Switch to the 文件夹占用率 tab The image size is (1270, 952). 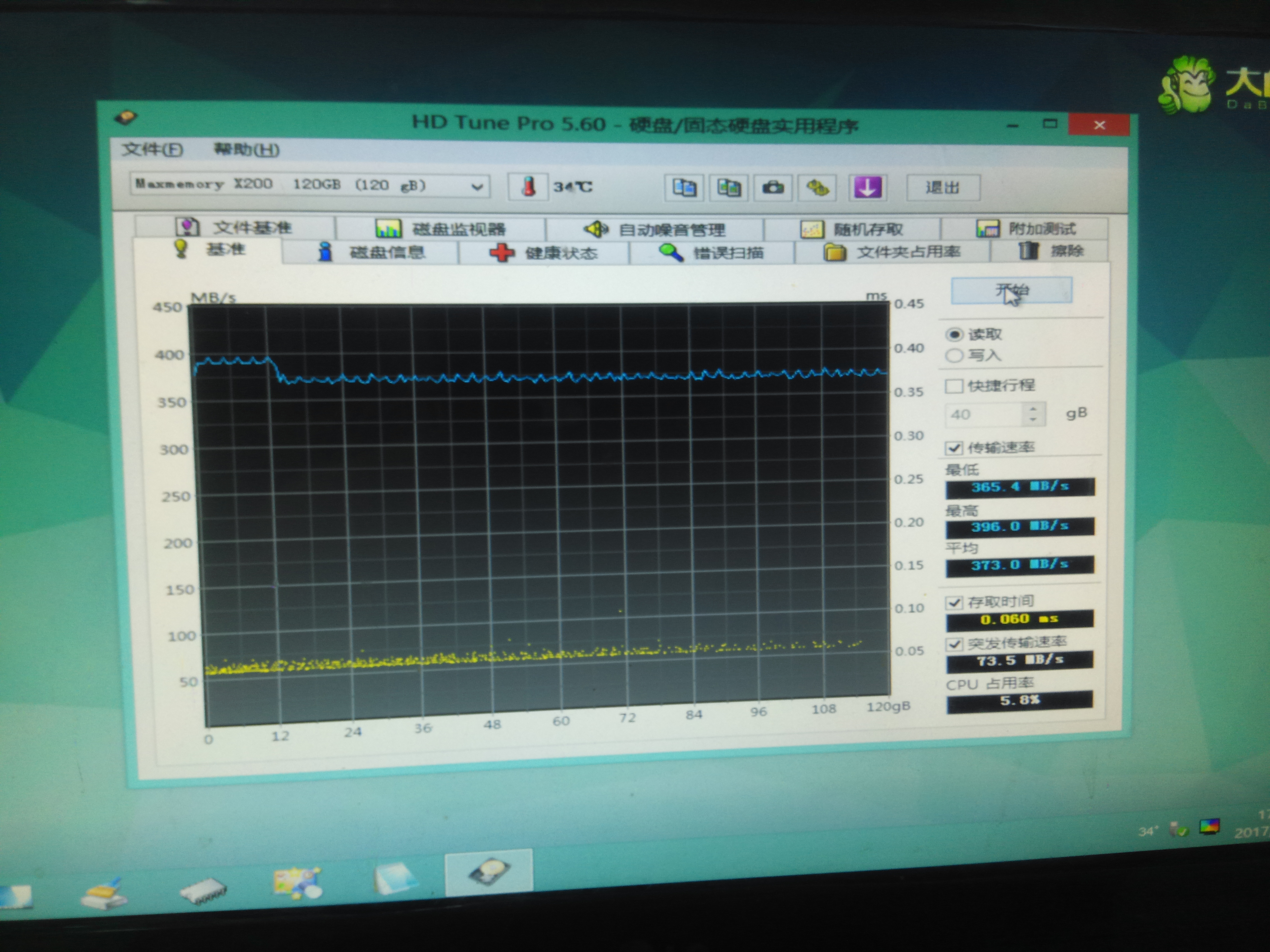[x=892, y=252]
